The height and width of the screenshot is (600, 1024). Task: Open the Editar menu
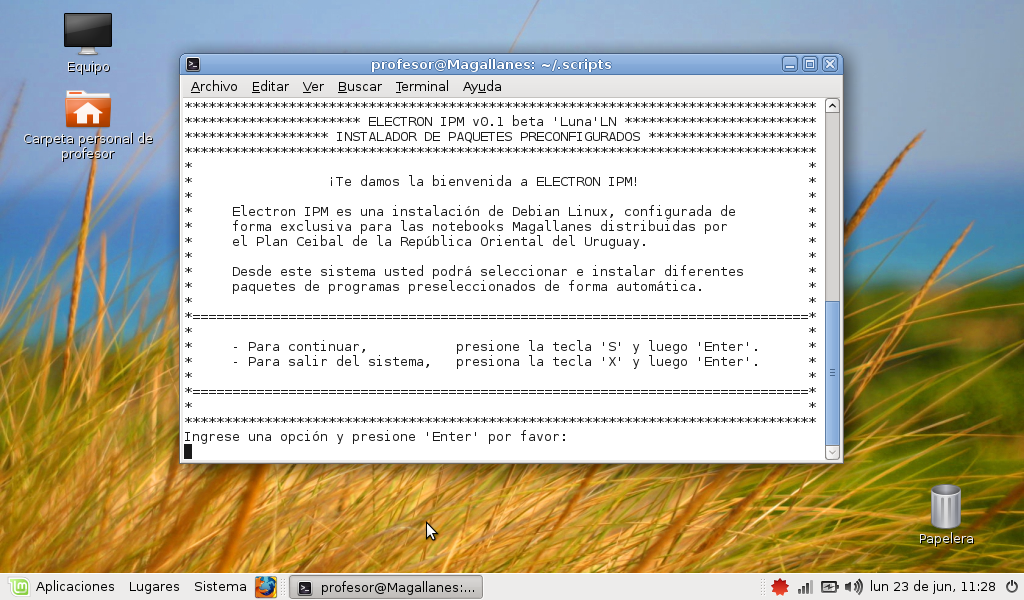coord(270,87)
